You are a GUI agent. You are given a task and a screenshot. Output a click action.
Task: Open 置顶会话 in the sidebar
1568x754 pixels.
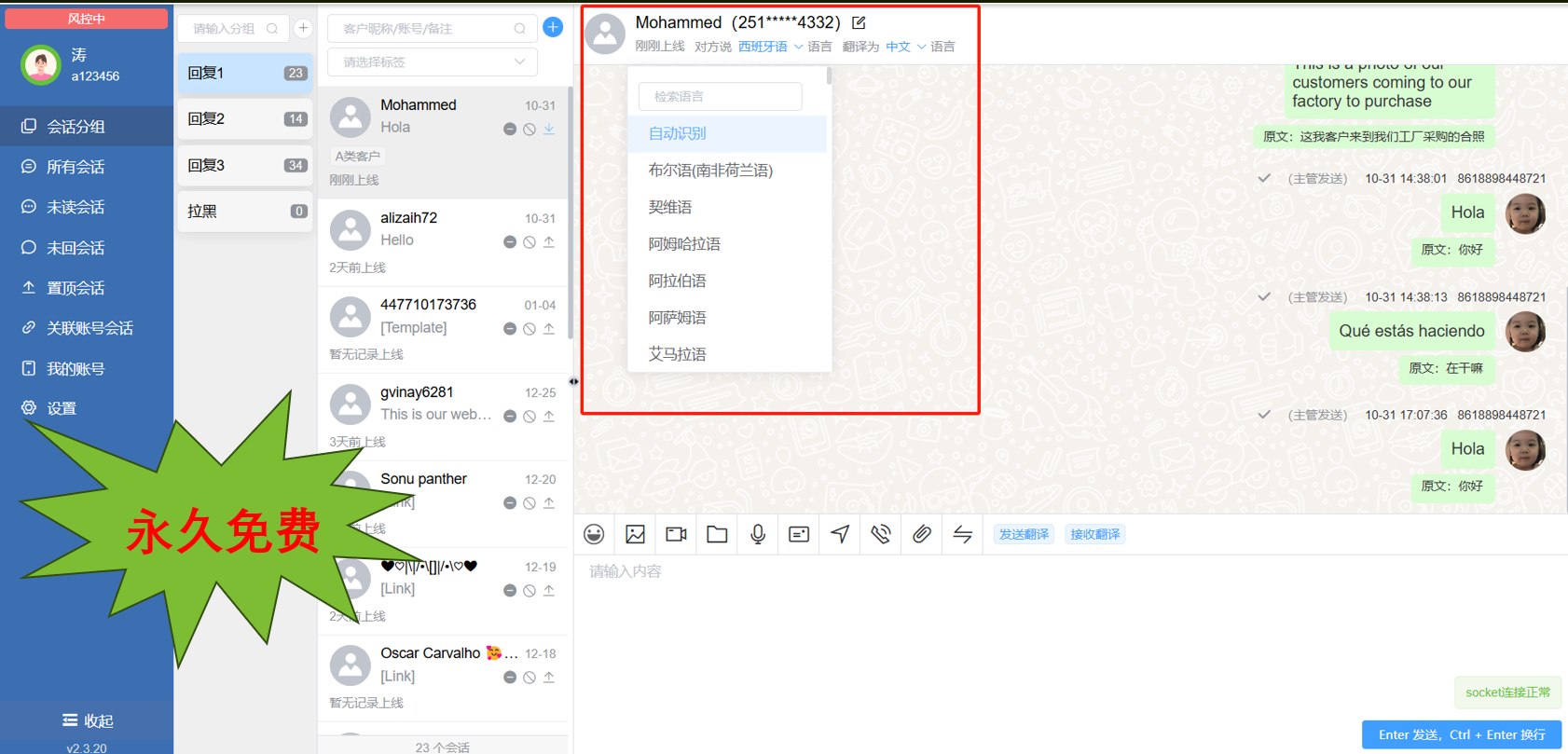(x=87, y=288)
